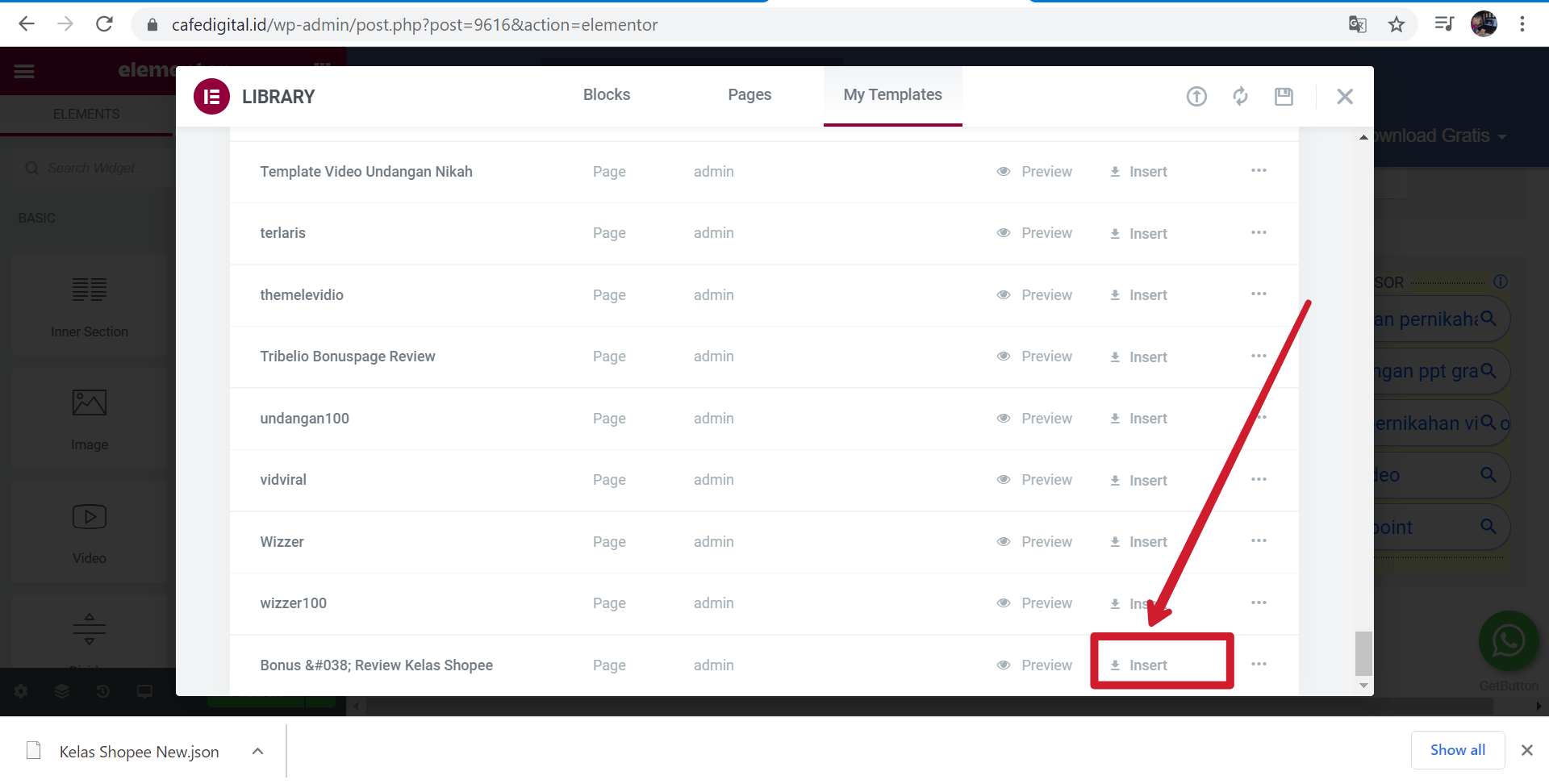Image resolution: width=1549 pixels, height=784 pixels.
Task: Close the Elementor library dialog
Action: (x=1344, y=97)
